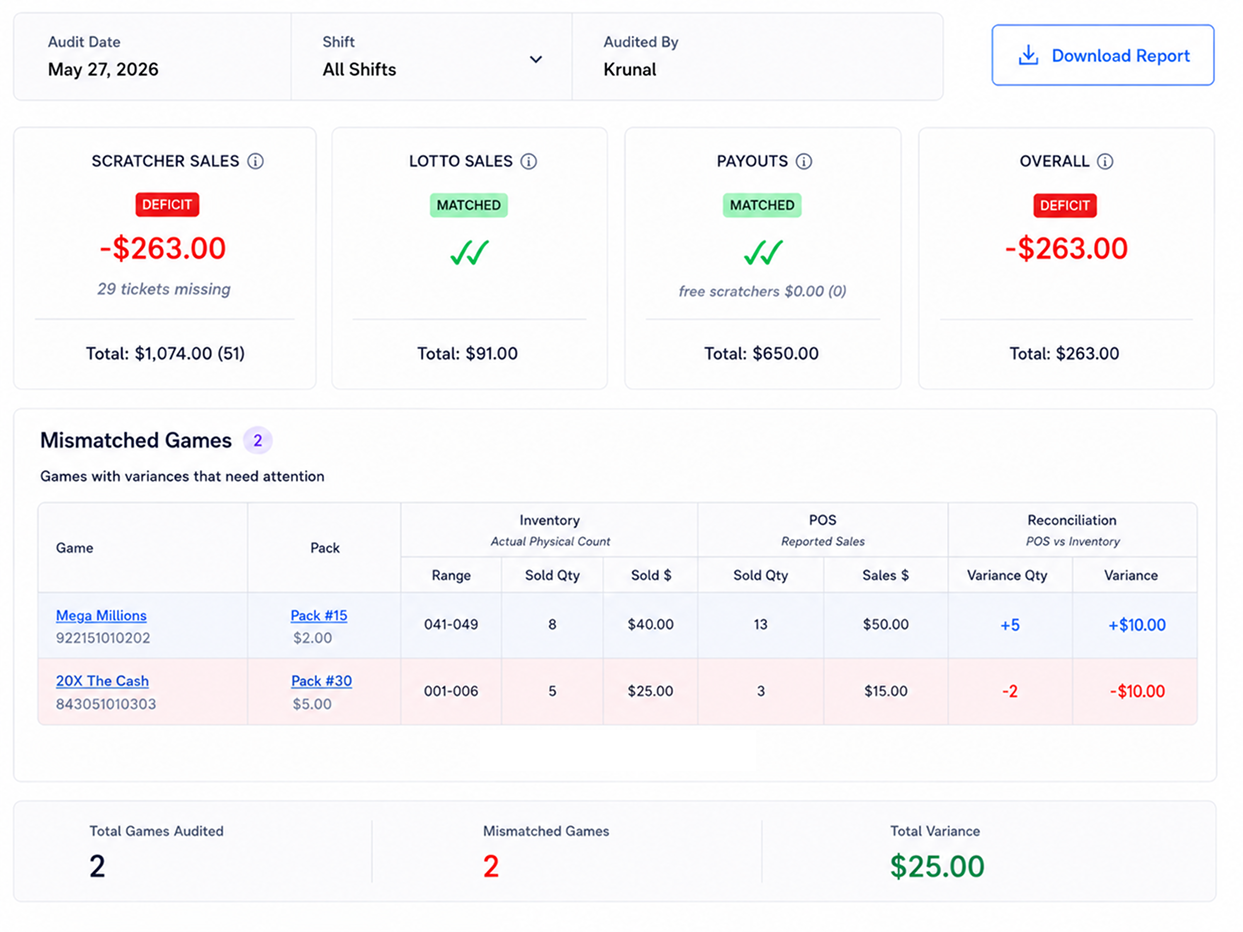Open the Pack #30 link
Viewport: 1243px width, 932px height.
coord(321,681)
